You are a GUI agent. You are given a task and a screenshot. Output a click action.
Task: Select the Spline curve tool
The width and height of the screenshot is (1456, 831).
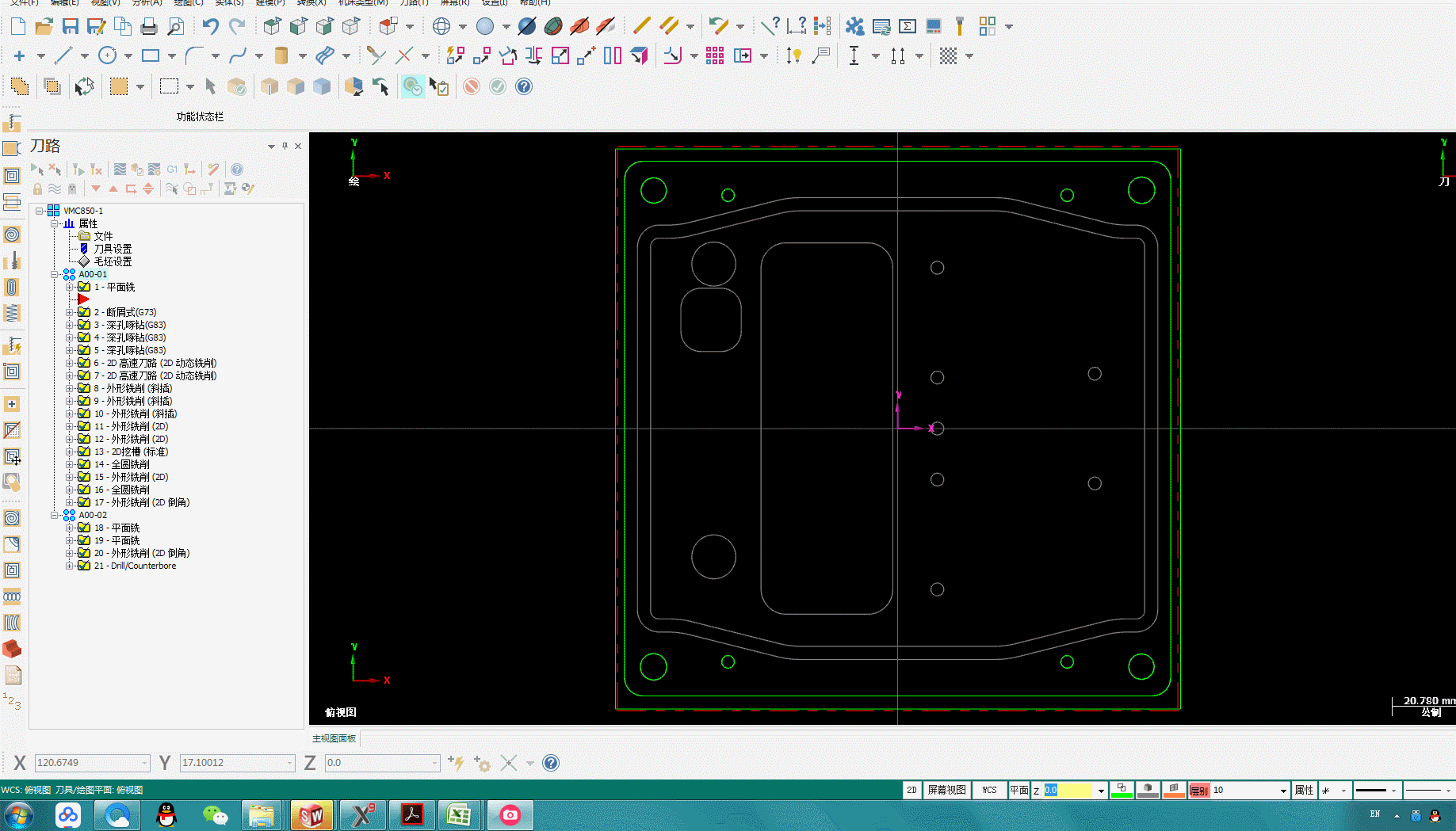(238, 55)
